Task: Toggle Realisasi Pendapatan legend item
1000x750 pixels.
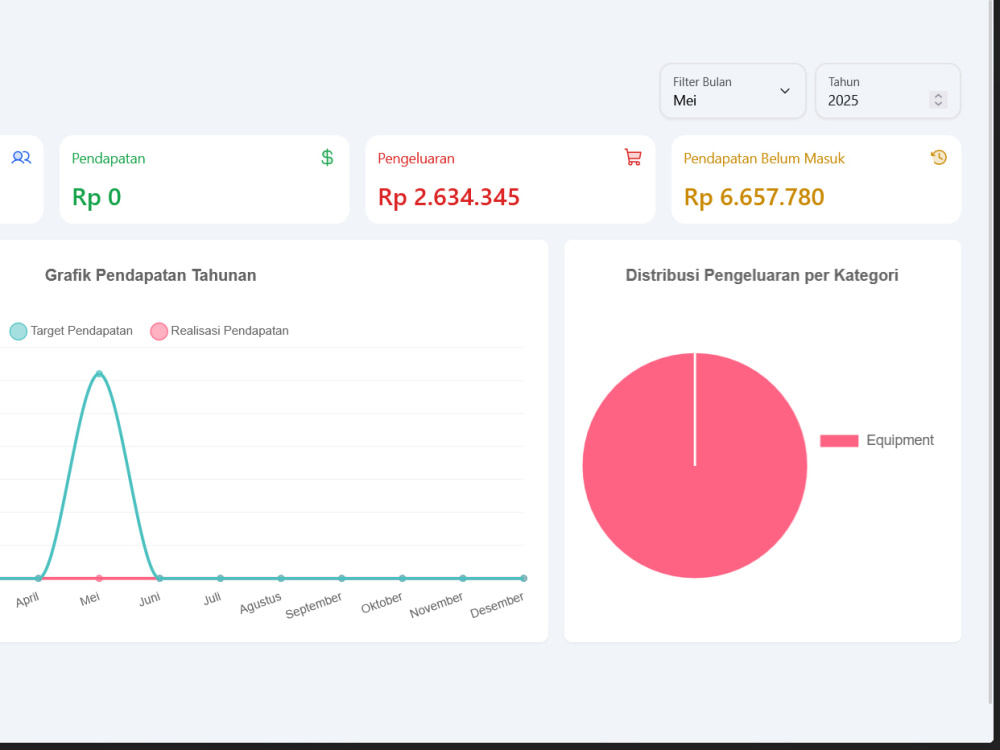Action: pos(219,331)
